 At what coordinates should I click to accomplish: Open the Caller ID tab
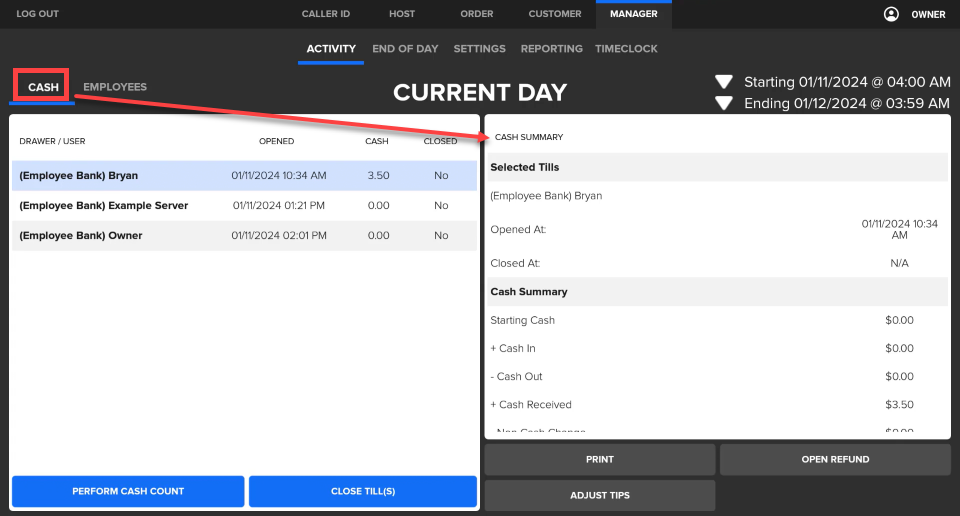coord(325,14)
